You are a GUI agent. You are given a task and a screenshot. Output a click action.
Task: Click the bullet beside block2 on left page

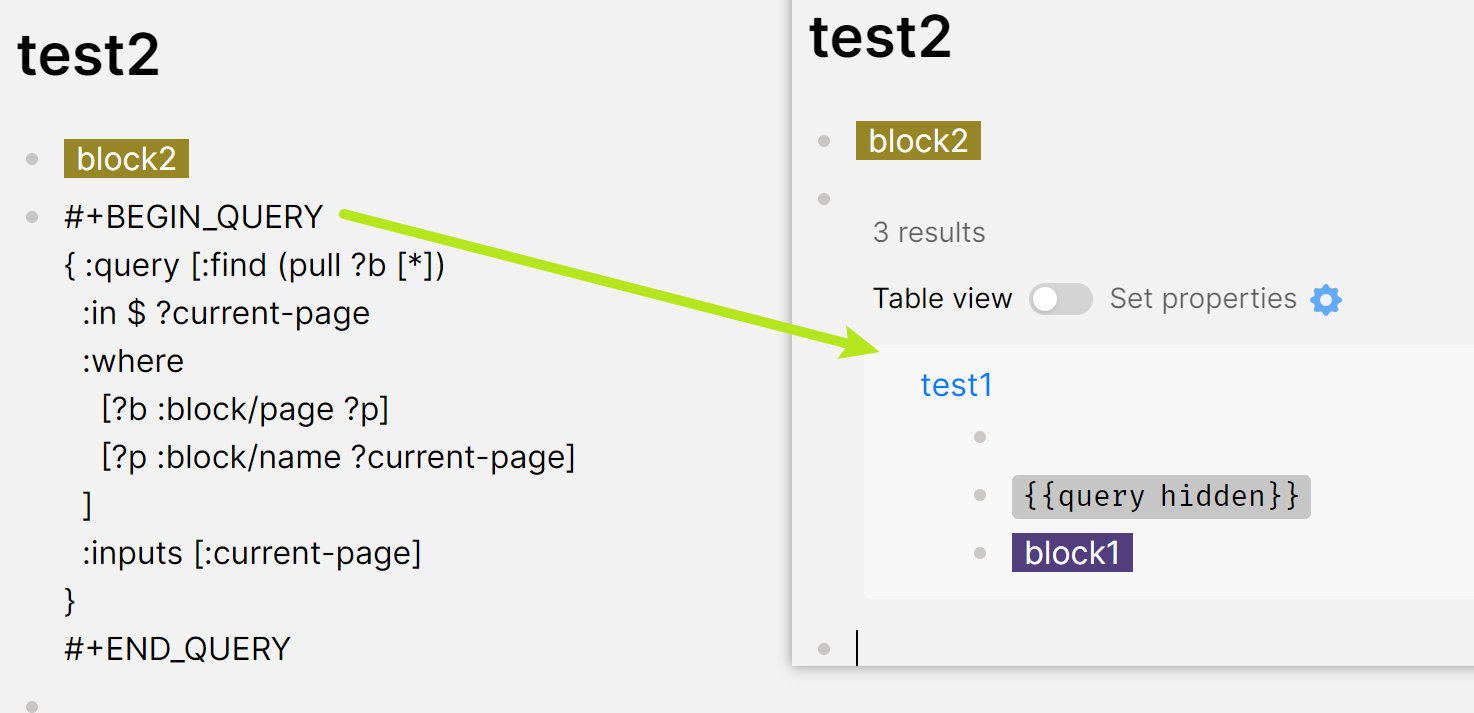point(30,157)
